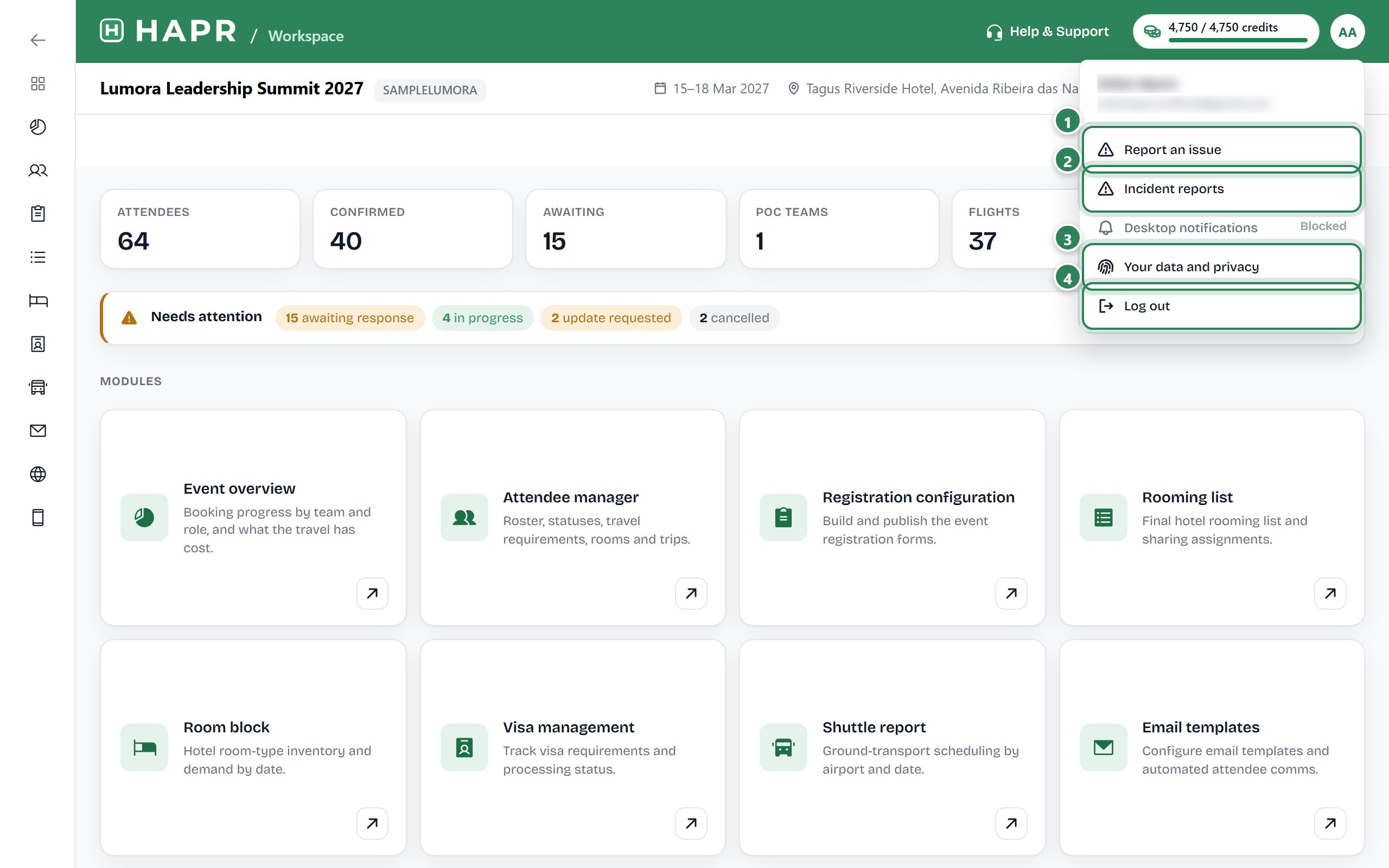Open the rooming list sidebar icon
This screenshot has height=868, width=1389.
(38, 257)
